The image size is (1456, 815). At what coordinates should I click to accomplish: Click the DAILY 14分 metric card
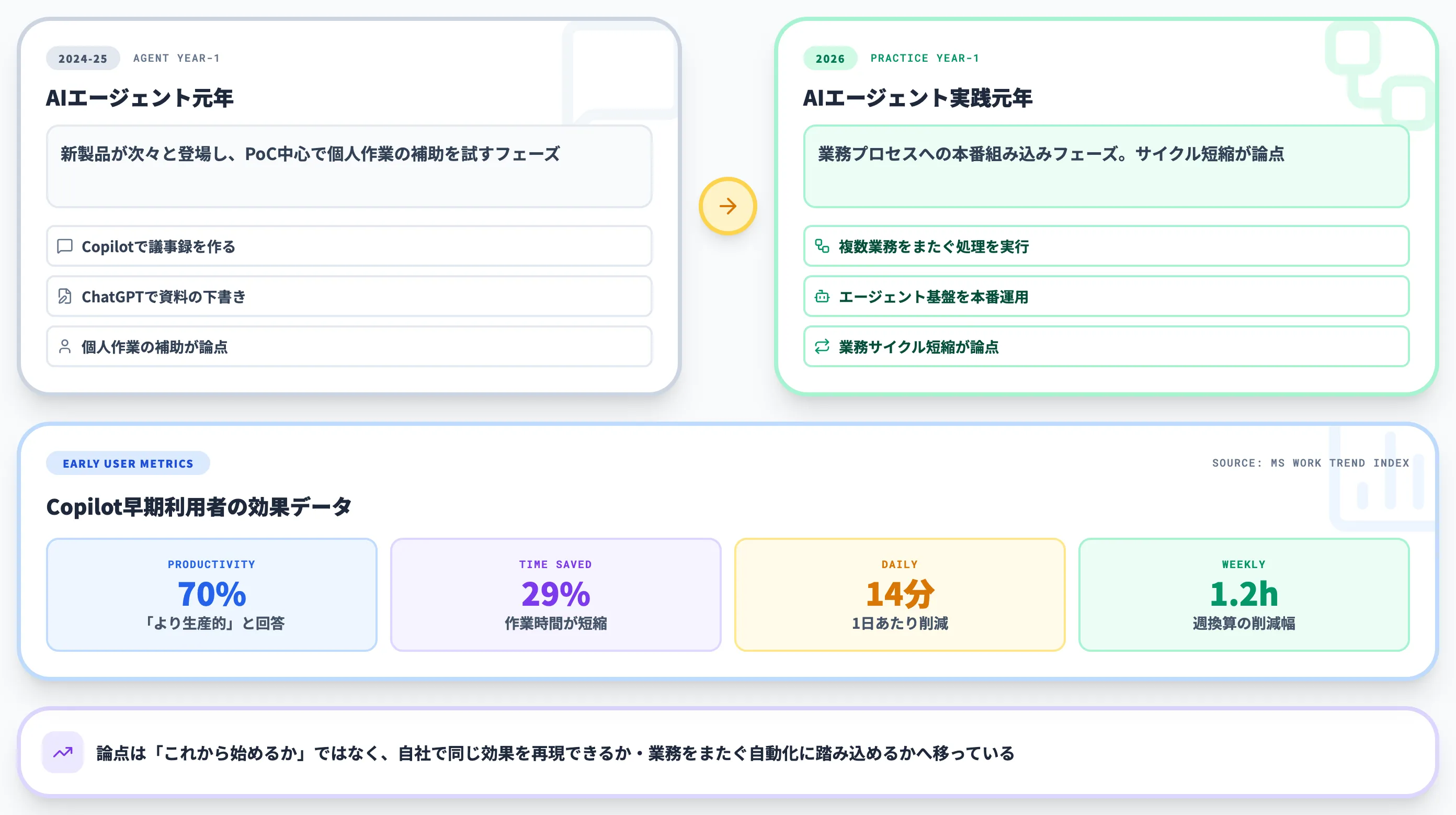click(x=900, y=595)
